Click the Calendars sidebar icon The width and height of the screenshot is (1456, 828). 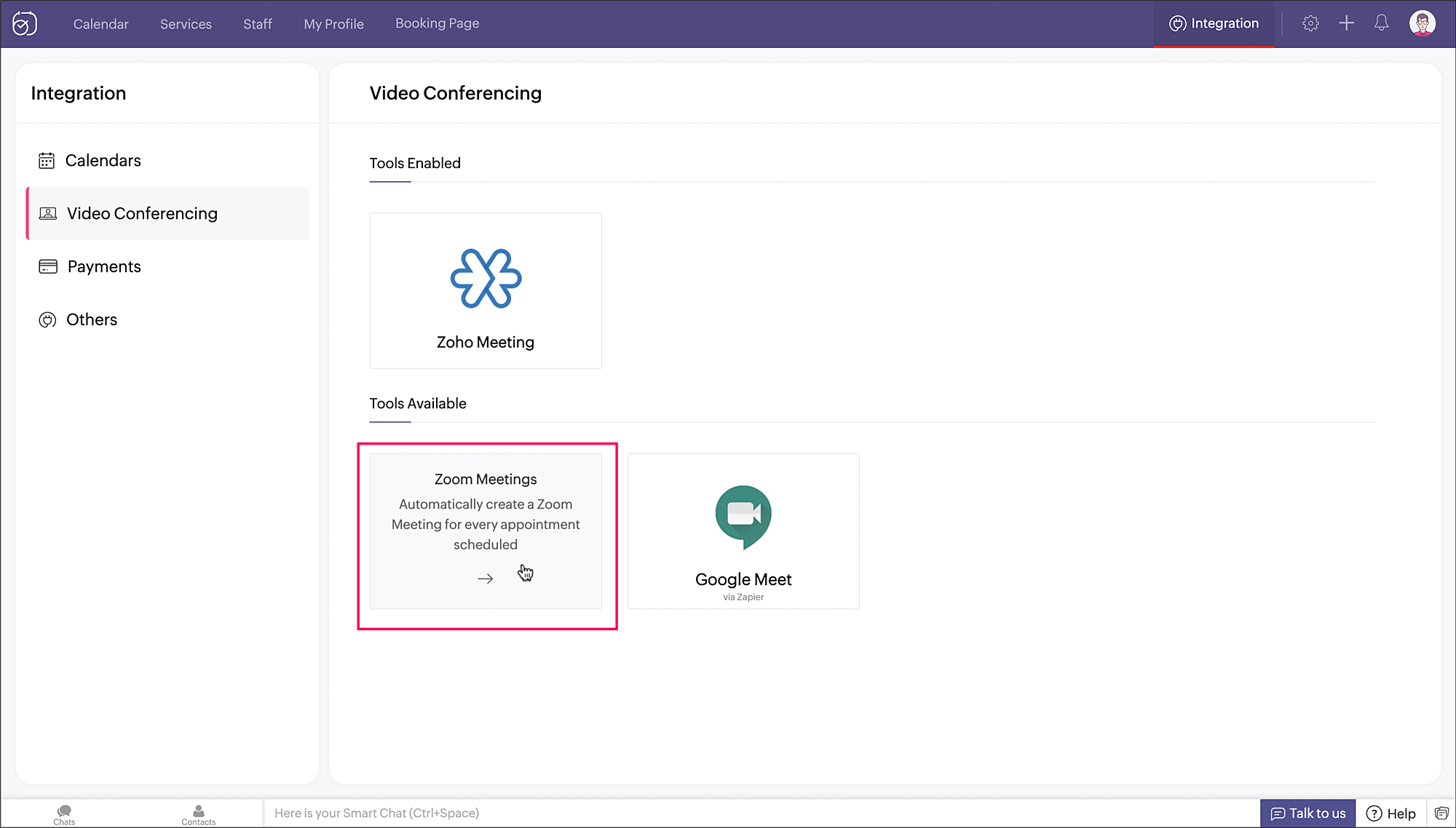pos(47,161)
